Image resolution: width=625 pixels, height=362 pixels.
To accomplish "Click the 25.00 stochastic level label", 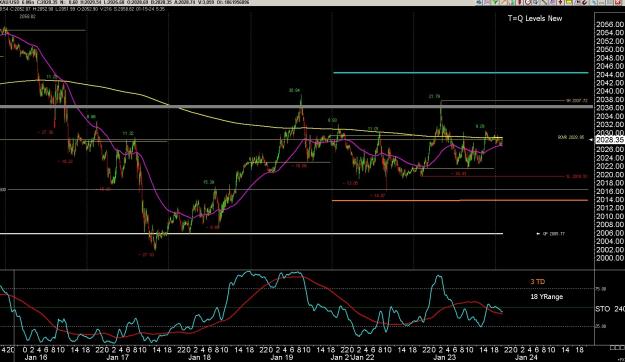I will 601,326.
